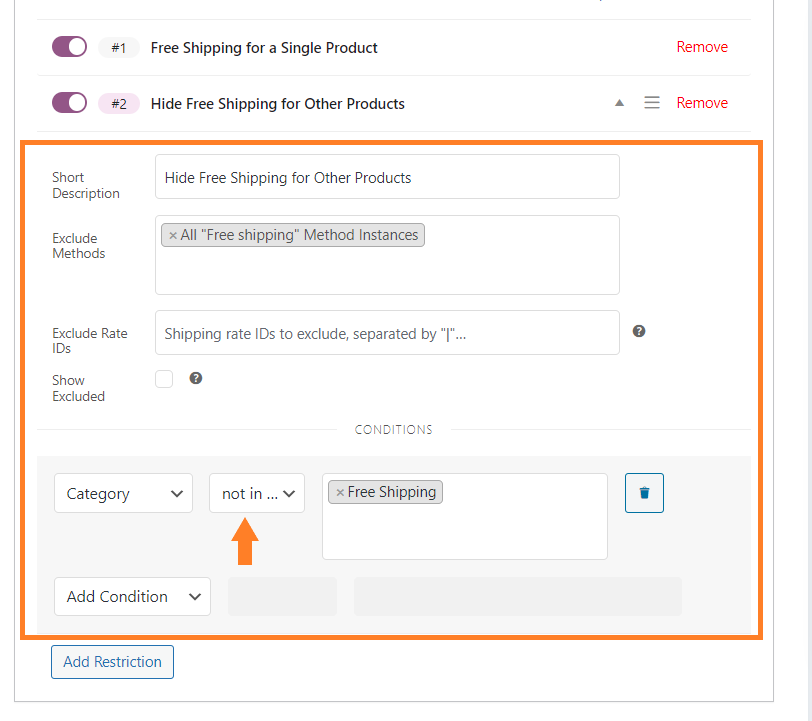The height and width of the screenshot is (721, 812).
Task: Open help tooltip for Show Excluded
Action: [196, 379]
